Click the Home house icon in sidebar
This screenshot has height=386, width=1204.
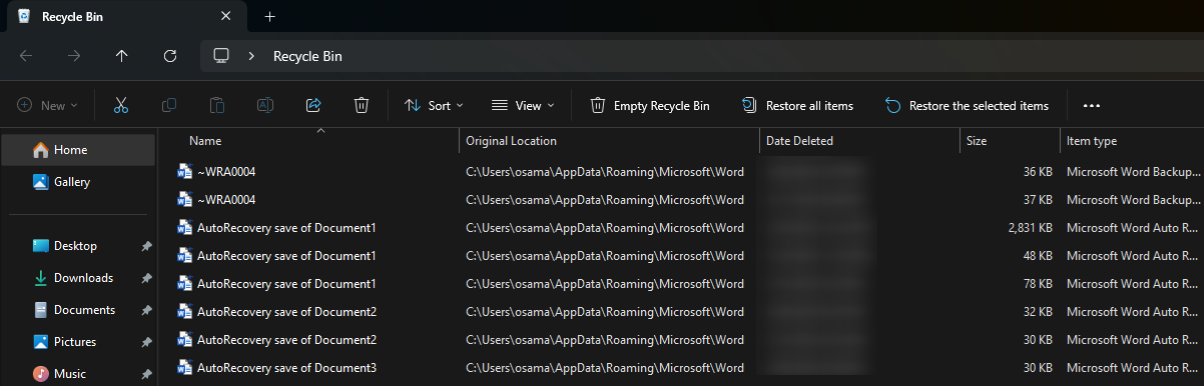(41, 150)
